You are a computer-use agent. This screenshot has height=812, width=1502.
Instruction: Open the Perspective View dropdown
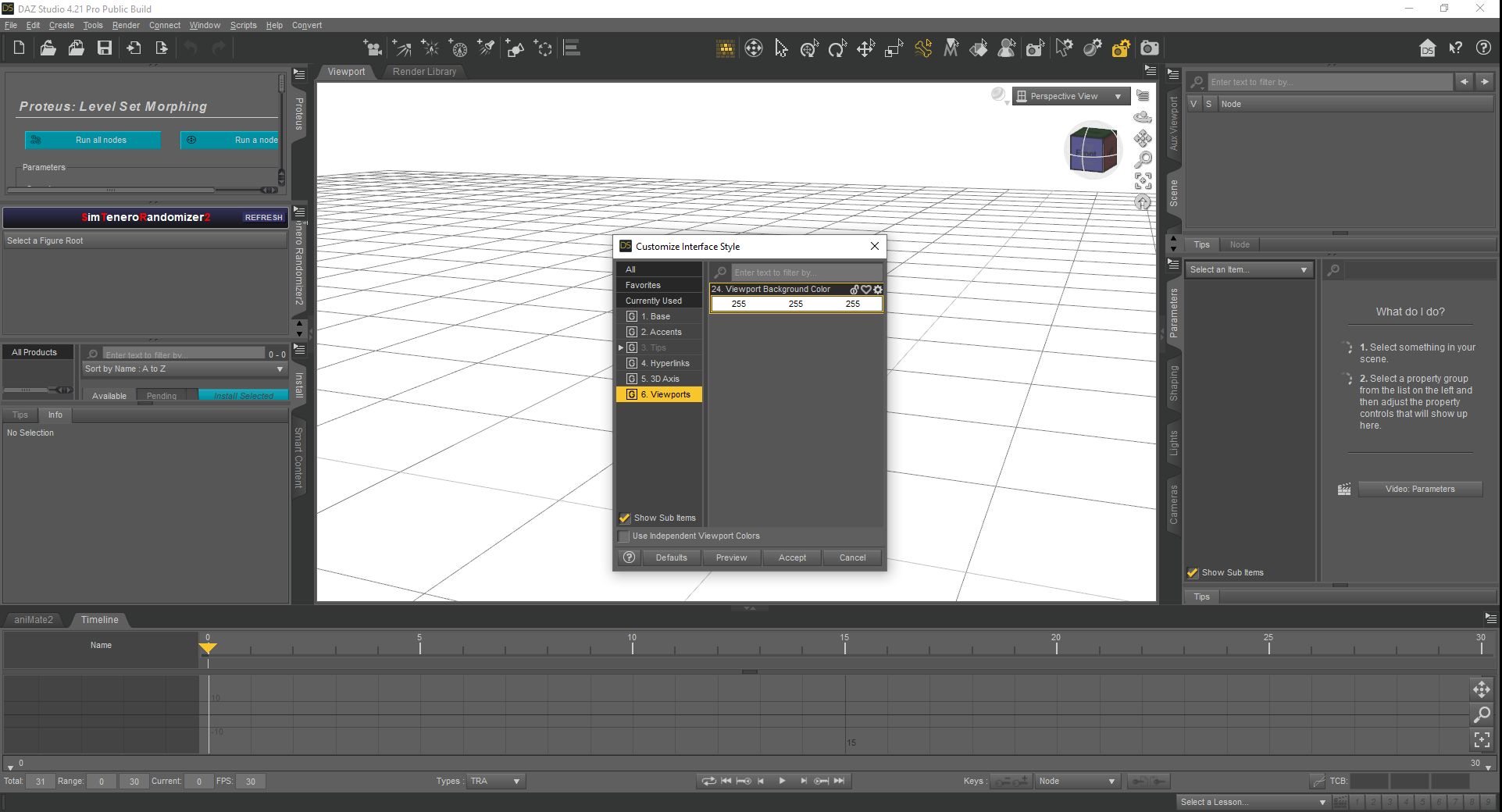coord(1071,96)
